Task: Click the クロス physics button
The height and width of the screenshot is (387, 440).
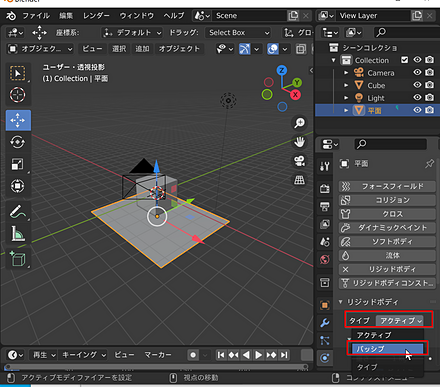Action: click(387, 214)
